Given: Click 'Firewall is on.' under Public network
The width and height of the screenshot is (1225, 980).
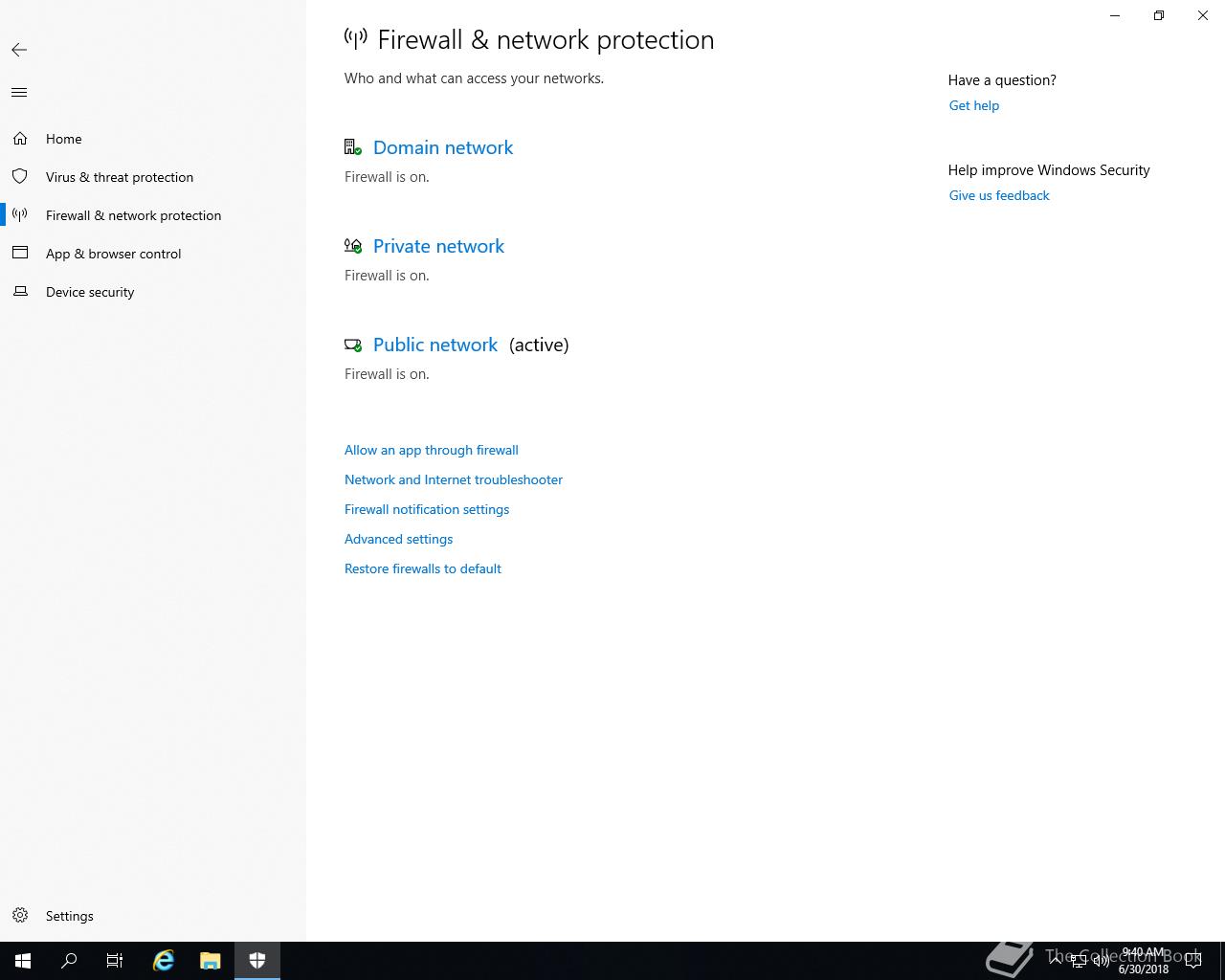Looking at the screenshot, I should [387, 374].
